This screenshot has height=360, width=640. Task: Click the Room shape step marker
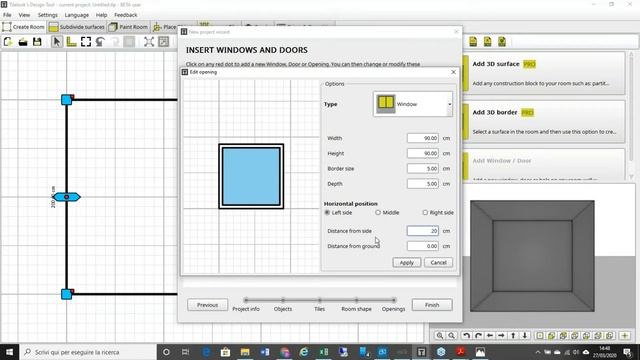[x=356, y=300]
